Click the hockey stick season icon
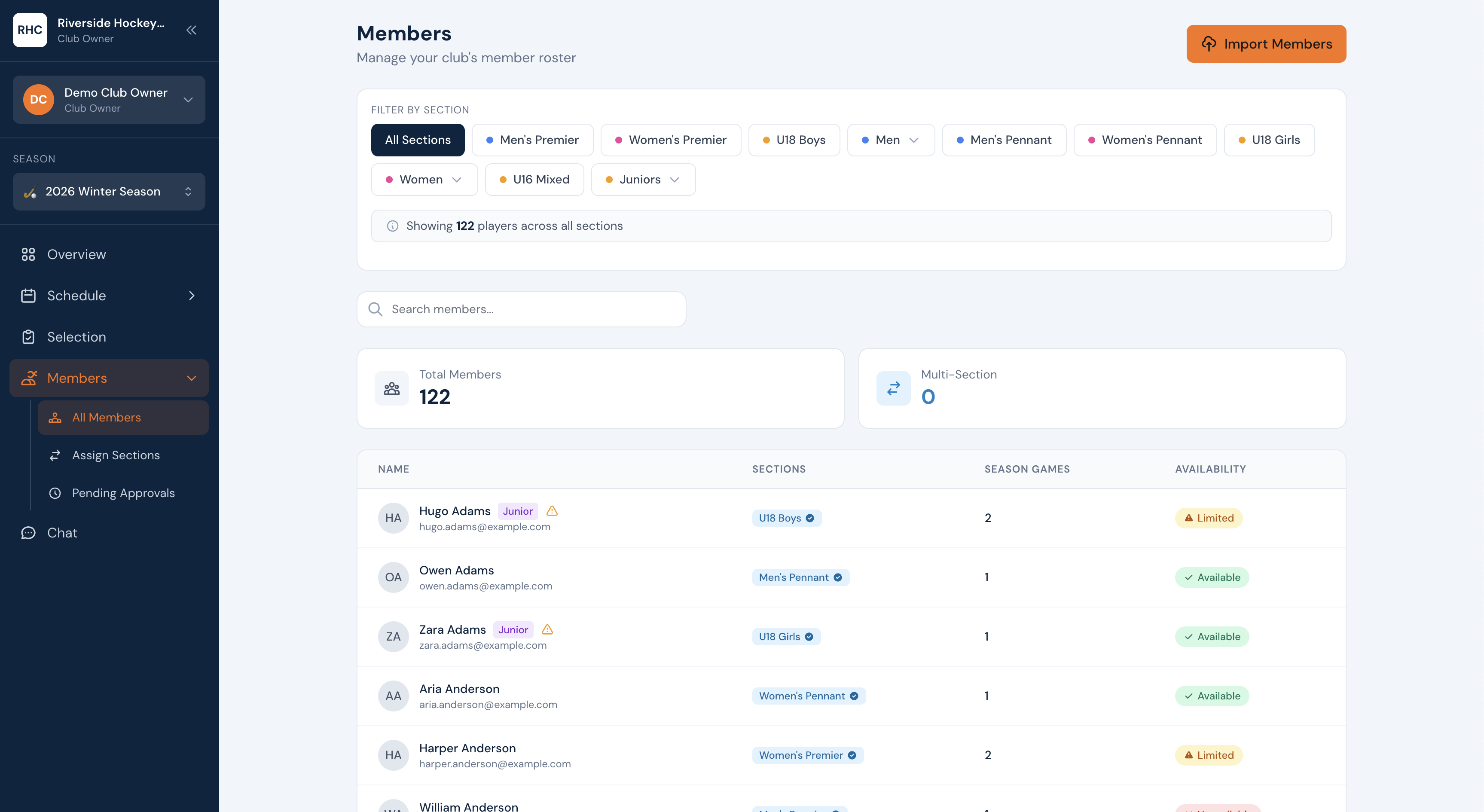Viewport: 1484px width, 812px height. 30,192
